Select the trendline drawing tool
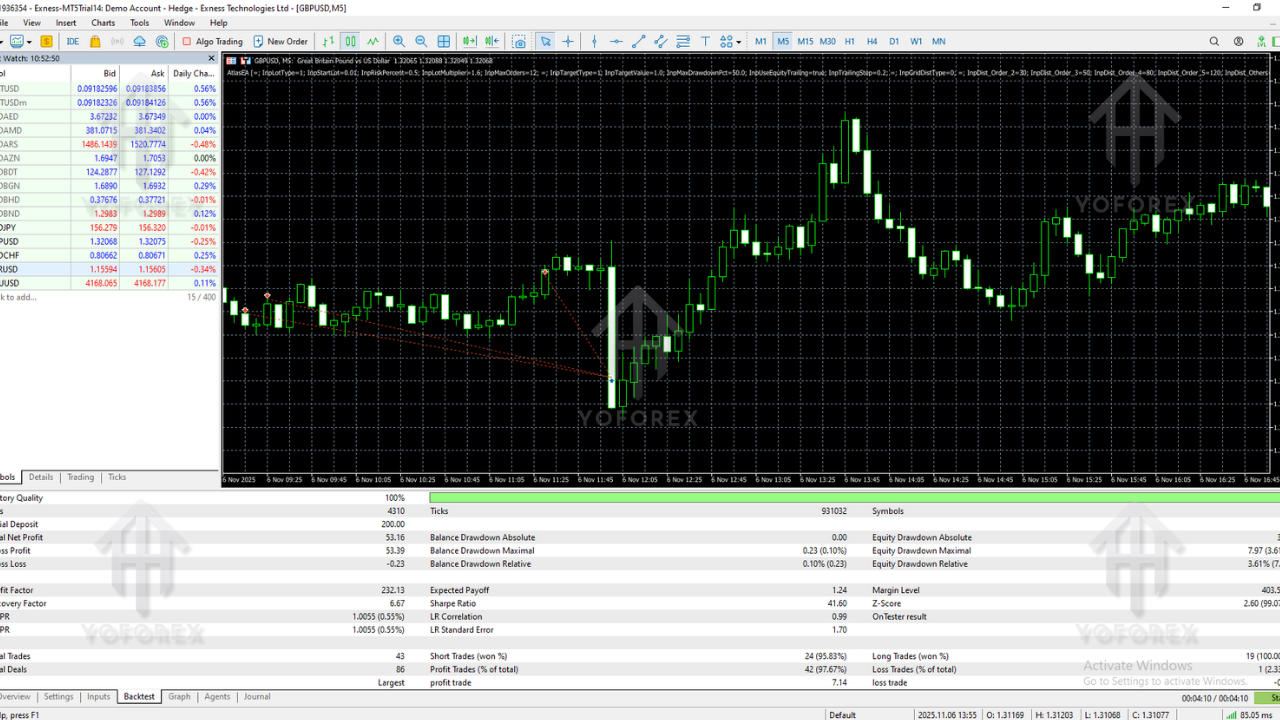This screenshot has height=720, width=1280. click(x=638, y=41)
